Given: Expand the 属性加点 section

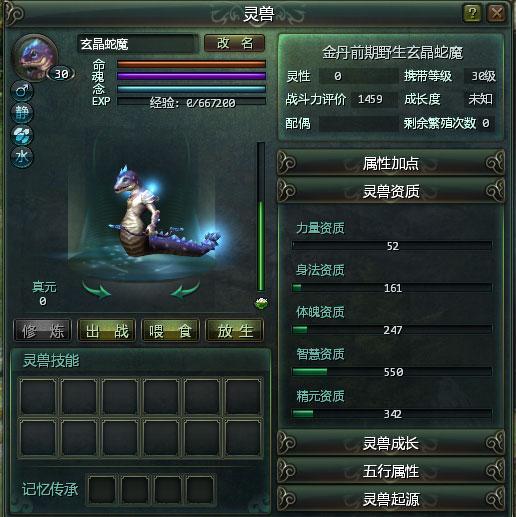Looking at the screenshot, I should pyautogui.click(x=391, y=163).
